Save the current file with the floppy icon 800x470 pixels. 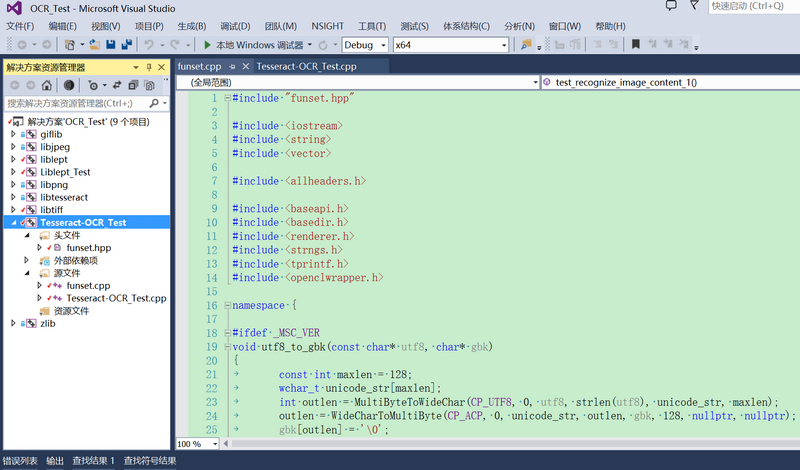110,45
